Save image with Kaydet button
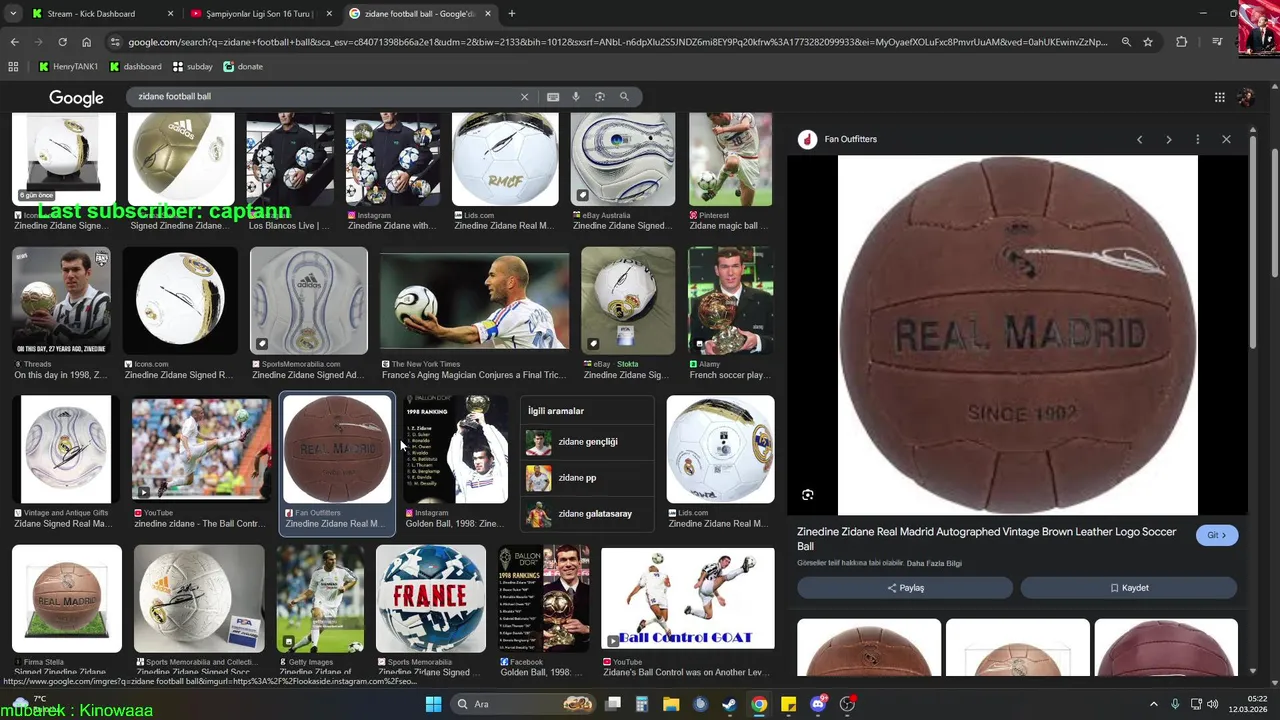Viewport: 1280px width, 720px height. [1129, 588]
